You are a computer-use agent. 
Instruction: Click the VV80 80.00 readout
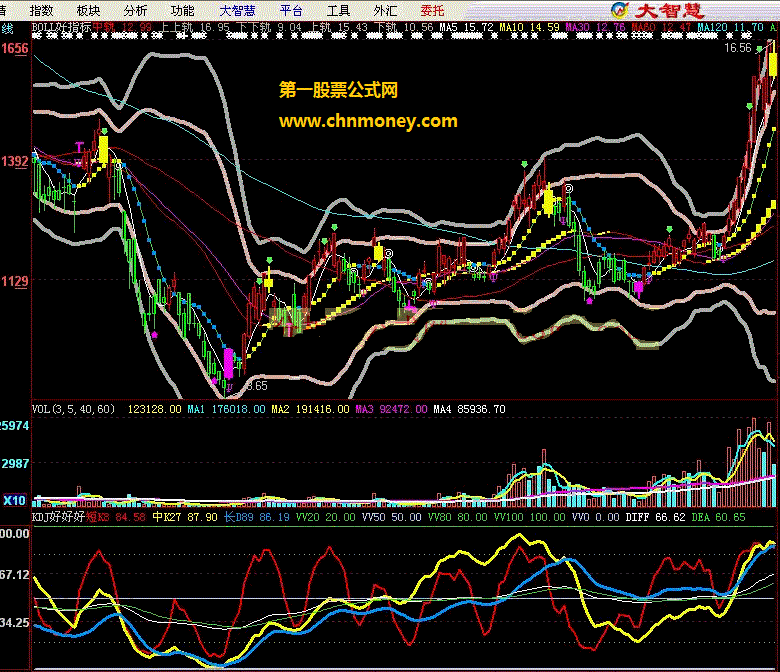click(x=458, y=517)
